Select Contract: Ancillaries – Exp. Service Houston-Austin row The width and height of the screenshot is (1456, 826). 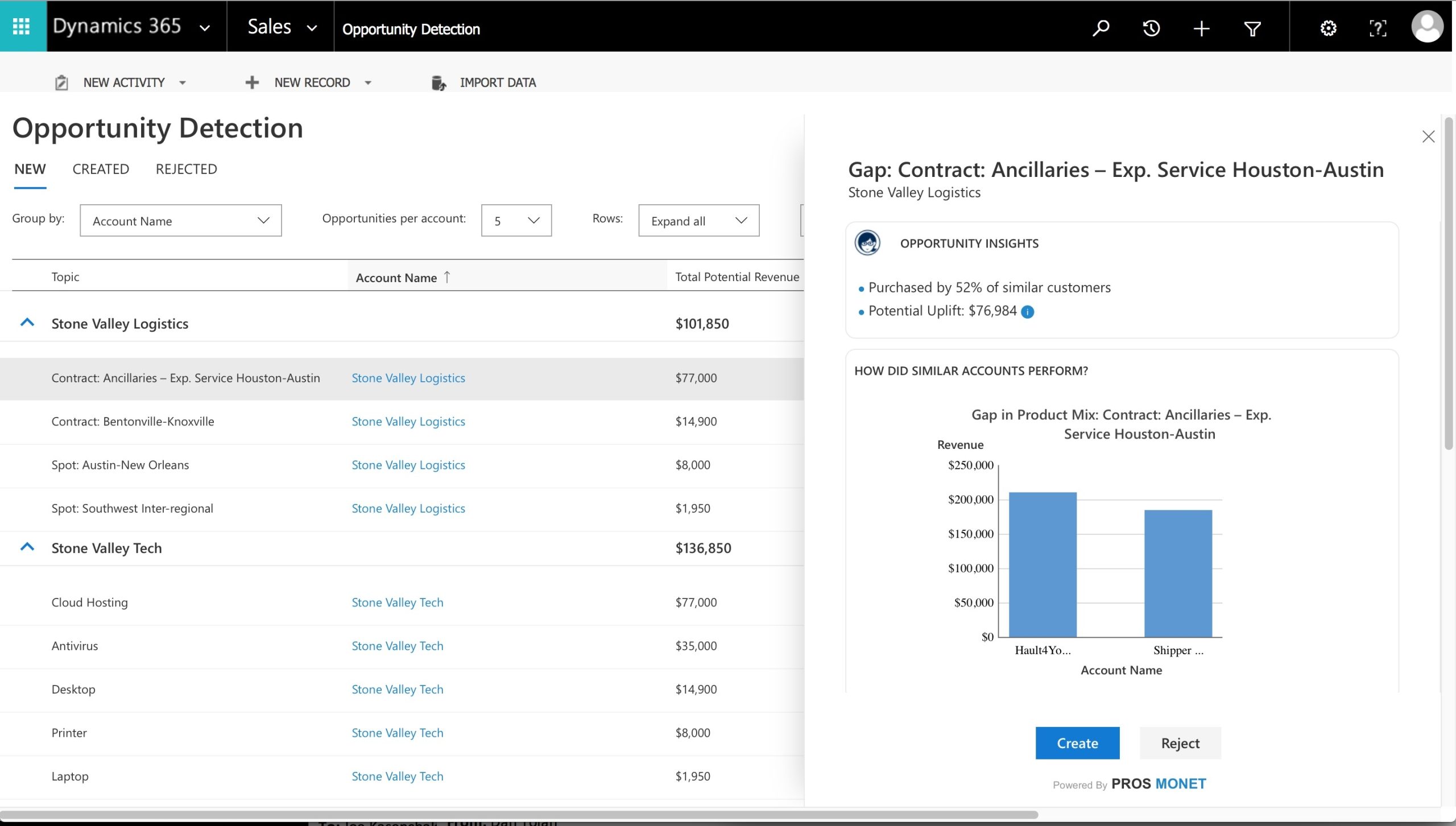pos(402,378)
